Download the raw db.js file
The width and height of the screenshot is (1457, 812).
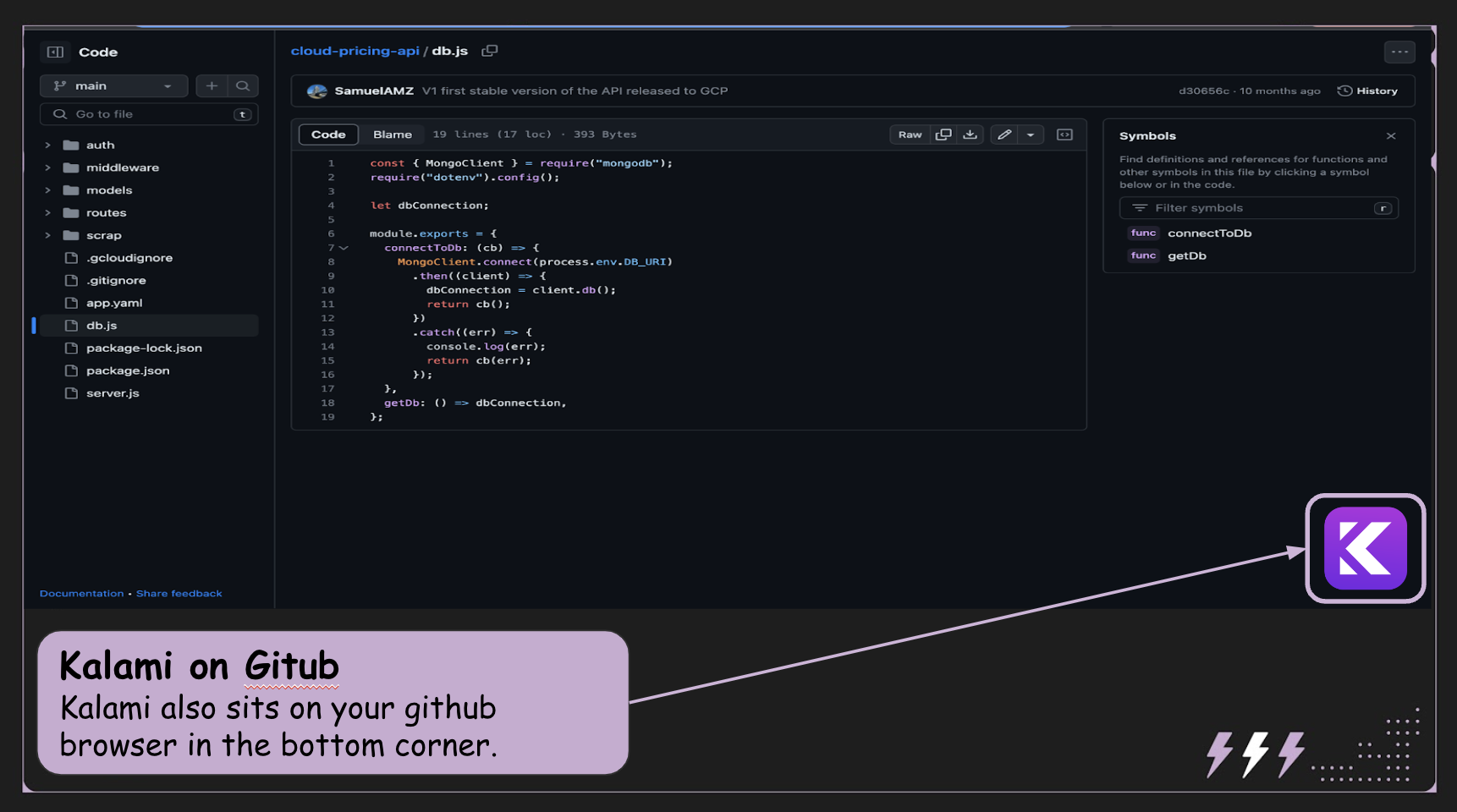[970, 134]
